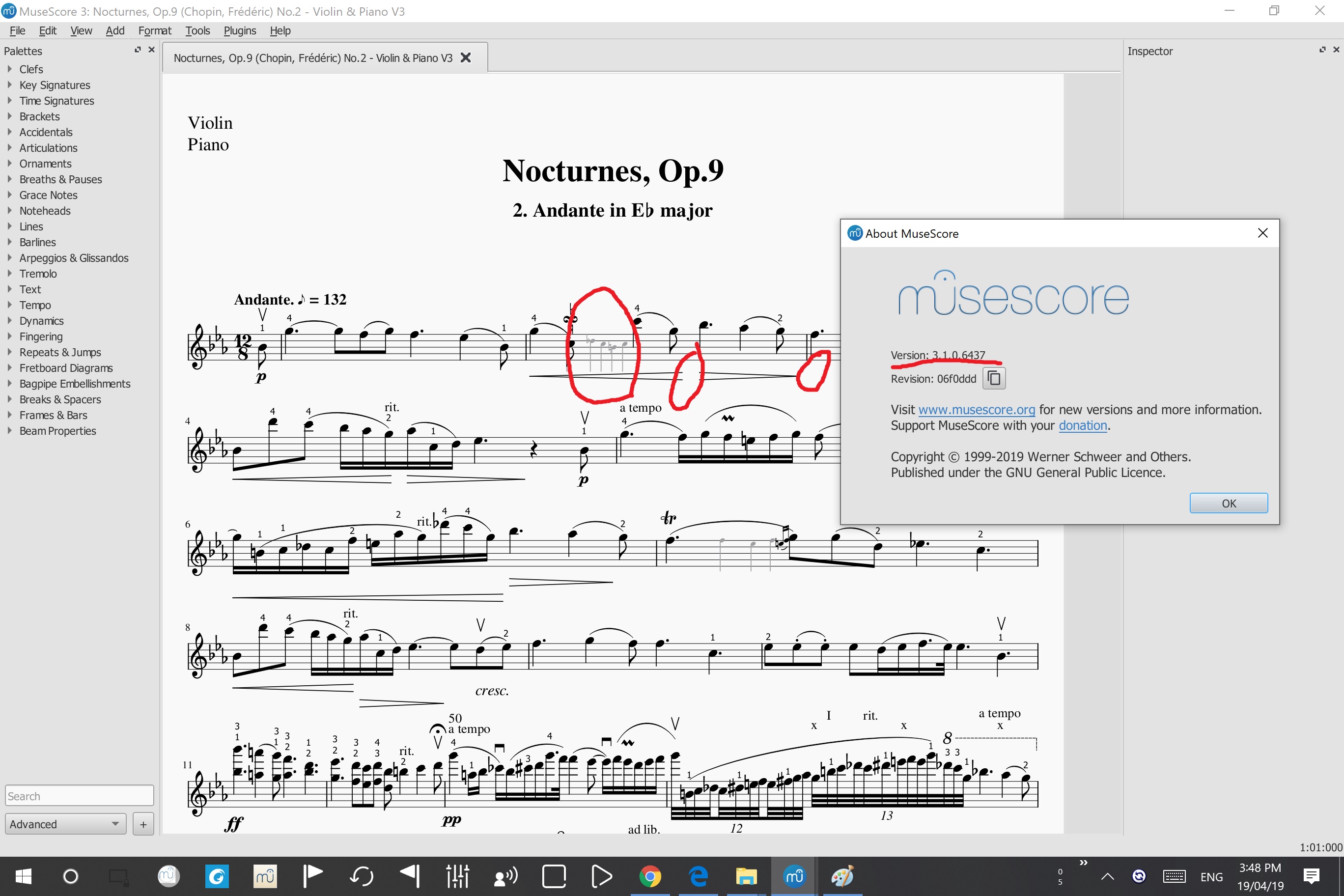Click the rewind-to-start taskbar icon
This screenshot has width=1344, height=896.
point(409,876)
